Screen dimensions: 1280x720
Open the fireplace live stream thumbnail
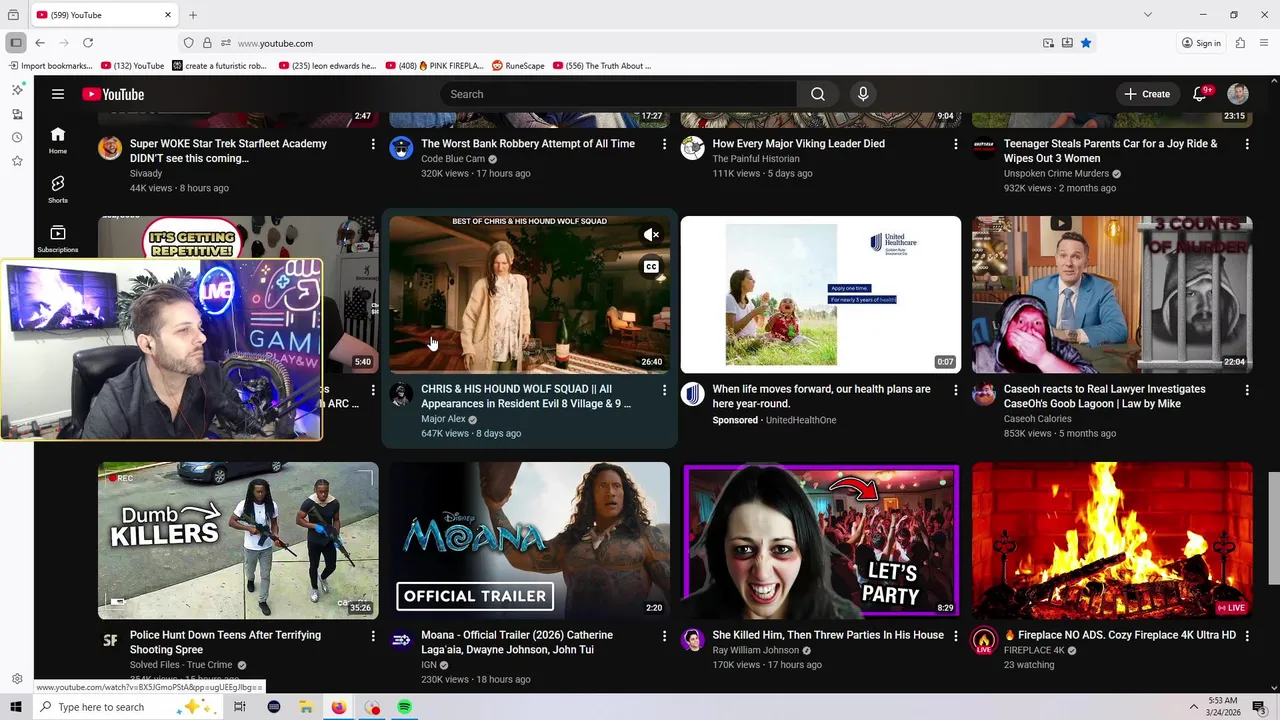click(x=1112, y=541)
